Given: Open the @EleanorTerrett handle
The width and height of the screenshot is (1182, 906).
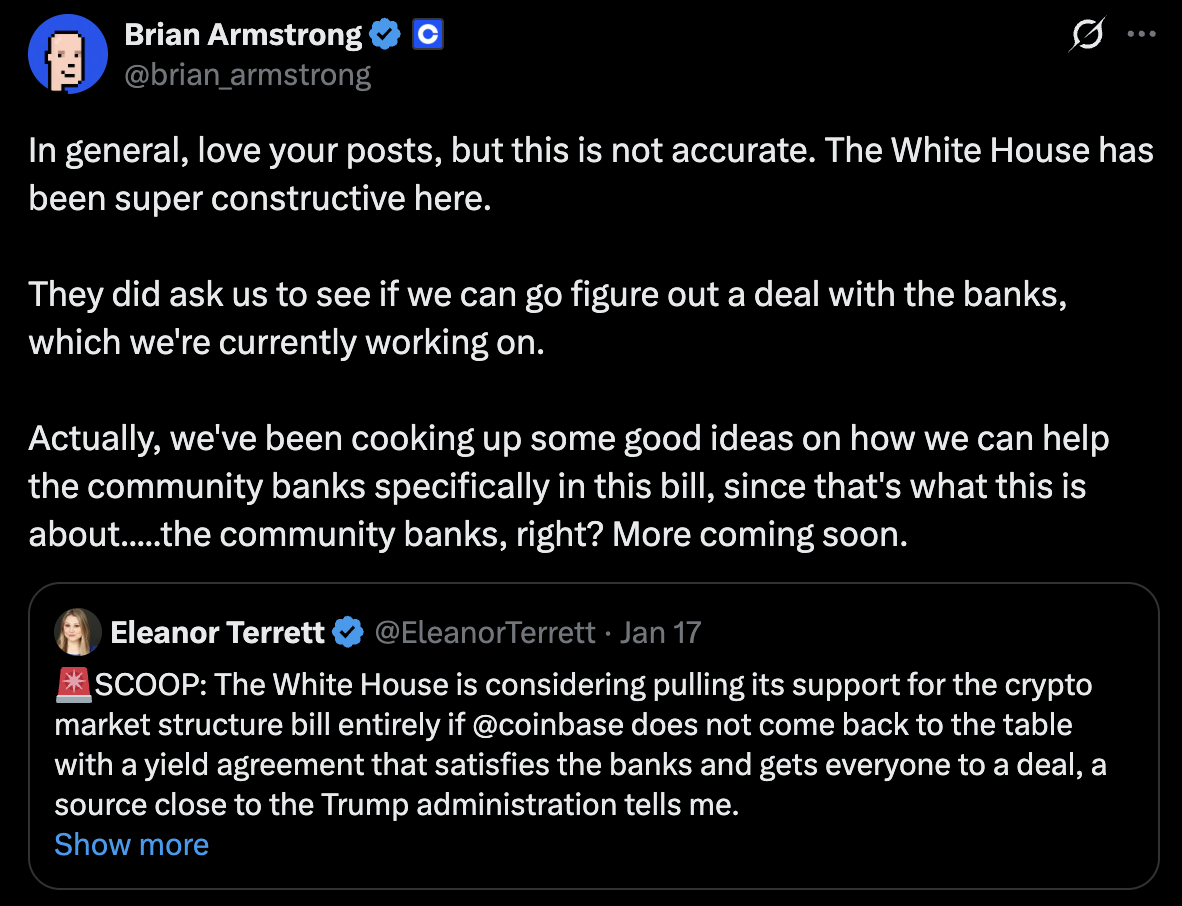Looking at the screenshot, I should [x=484, y=632].
